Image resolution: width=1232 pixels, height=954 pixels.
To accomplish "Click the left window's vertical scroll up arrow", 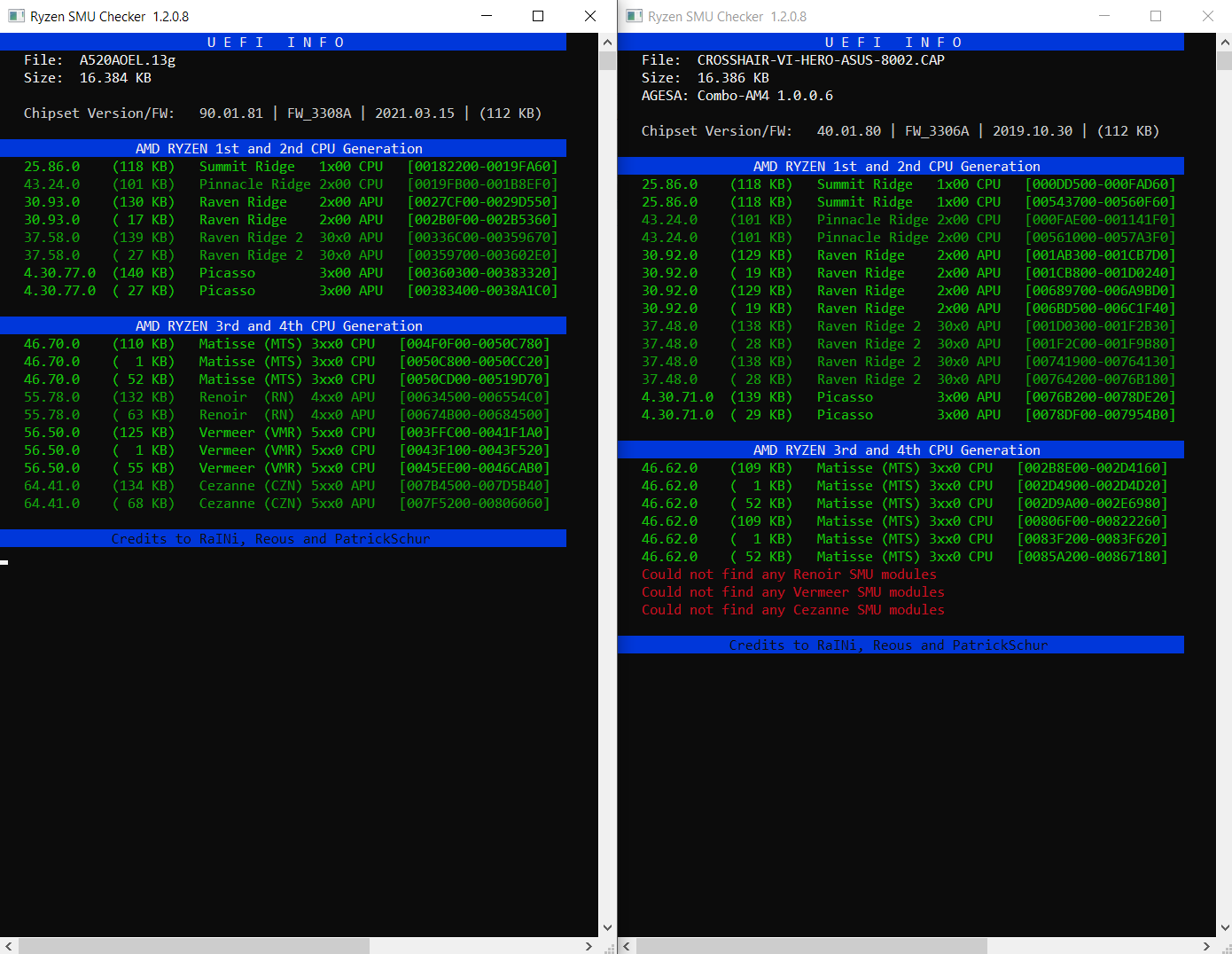I will [x=607, y=42].
